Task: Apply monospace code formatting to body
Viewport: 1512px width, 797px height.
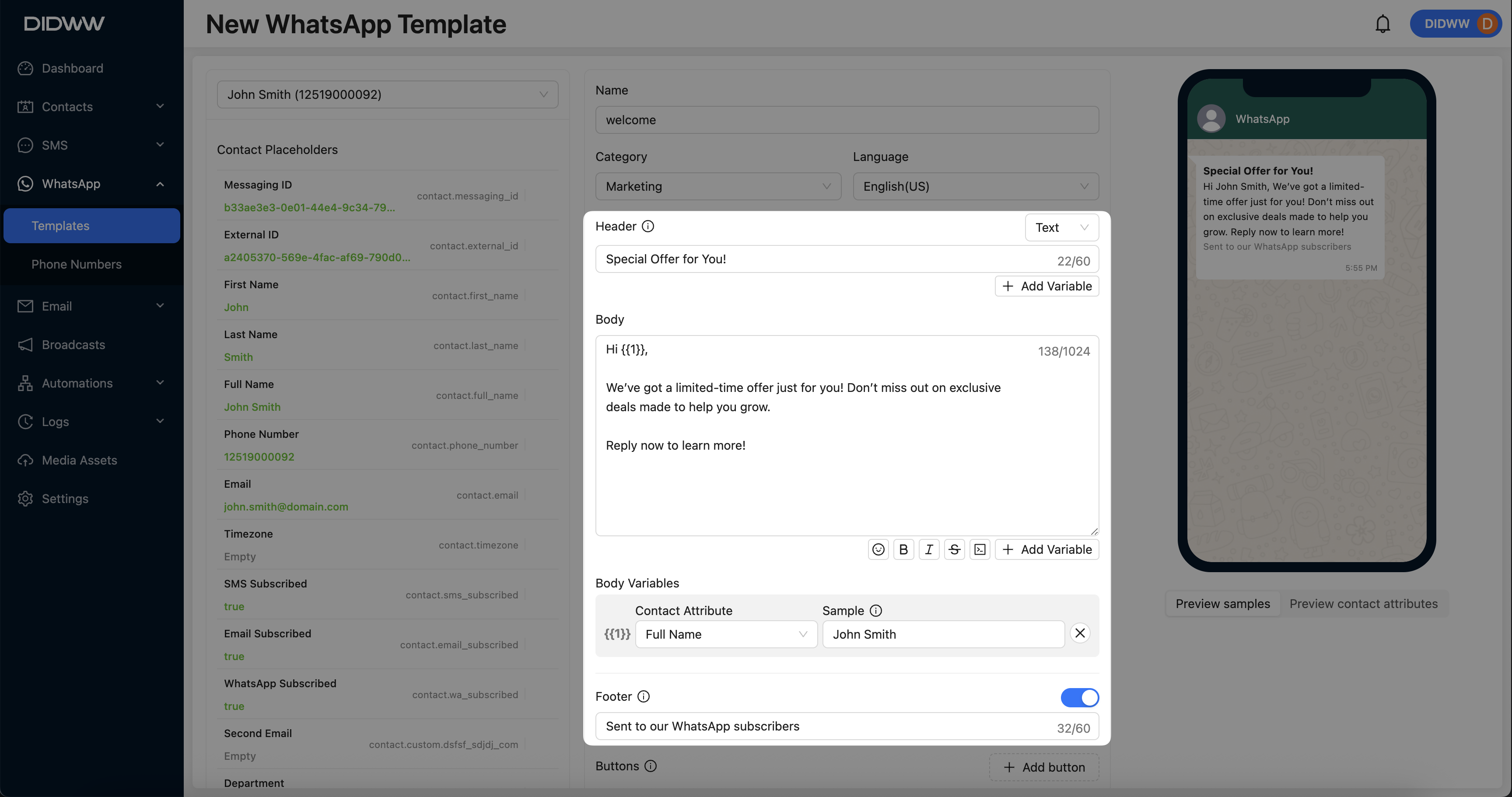Action: coord(980,549)
